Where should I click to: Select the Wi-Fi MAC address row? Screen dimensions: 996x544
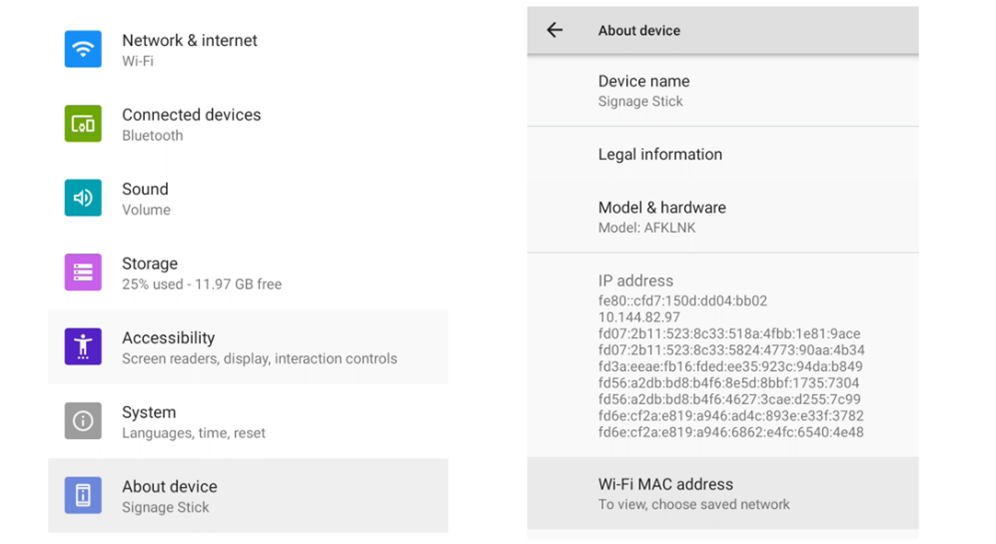721,493
